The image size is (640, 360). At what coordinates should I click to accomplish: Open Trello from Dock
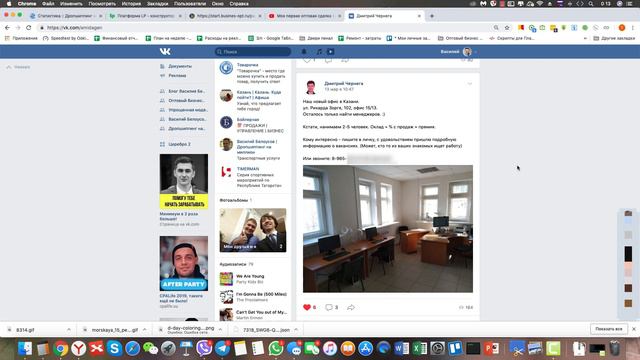455,349
